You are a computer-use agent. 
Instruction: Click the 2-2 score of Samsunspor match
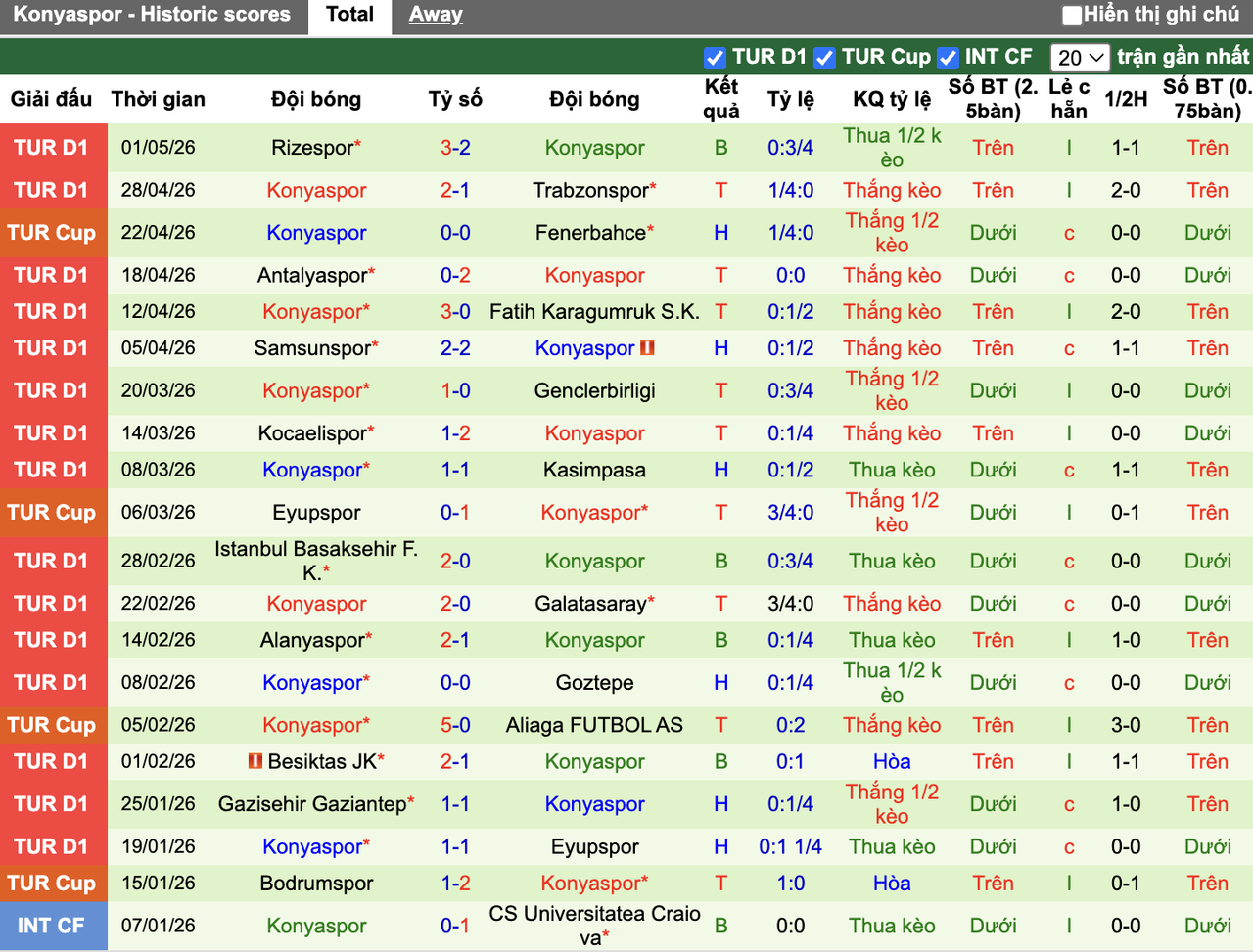(455, 348)
